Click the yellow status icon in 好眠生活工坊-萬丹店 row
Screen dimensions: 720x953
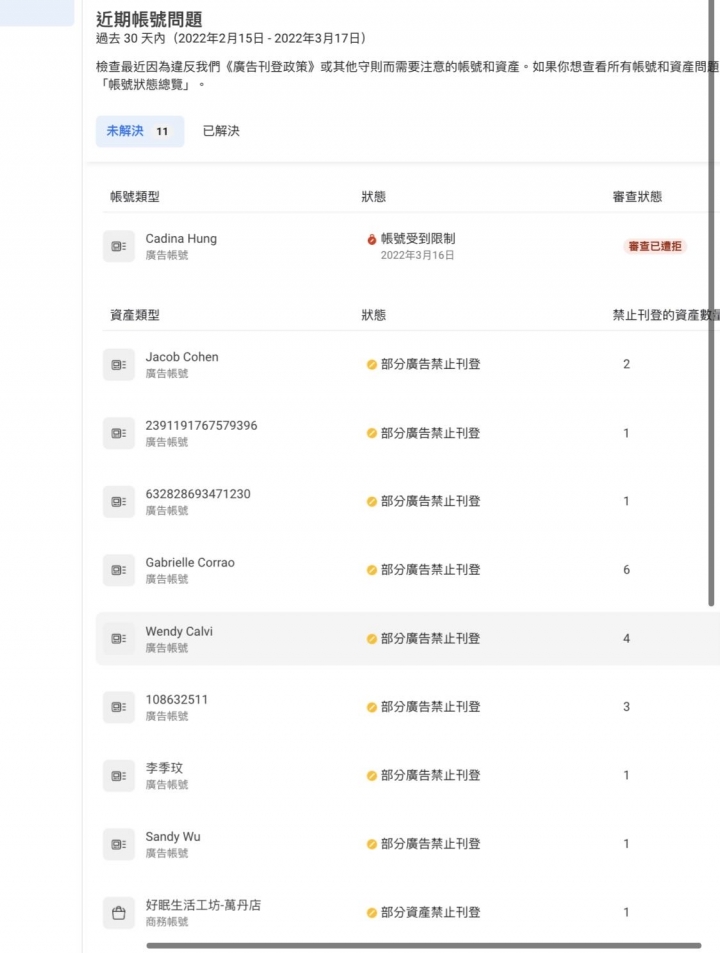click(372, 913)
